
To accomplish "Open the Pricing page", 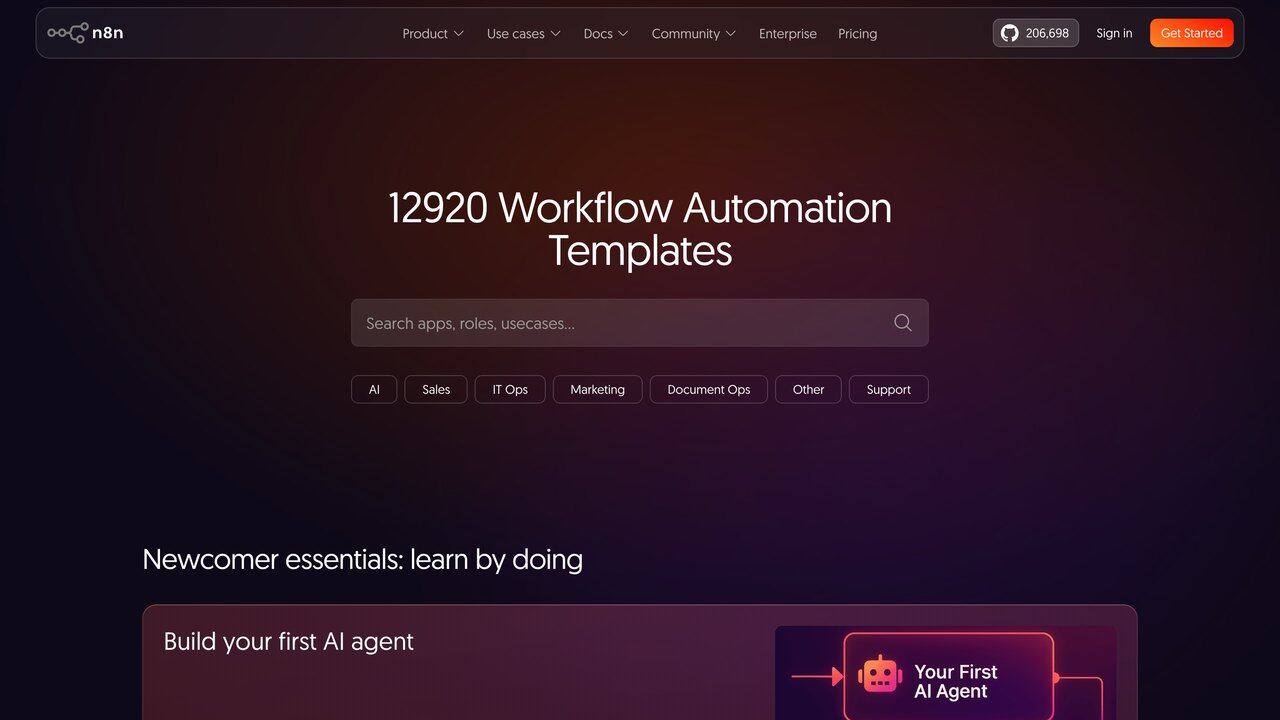I will pyautogui.click(x=857, y=33).
